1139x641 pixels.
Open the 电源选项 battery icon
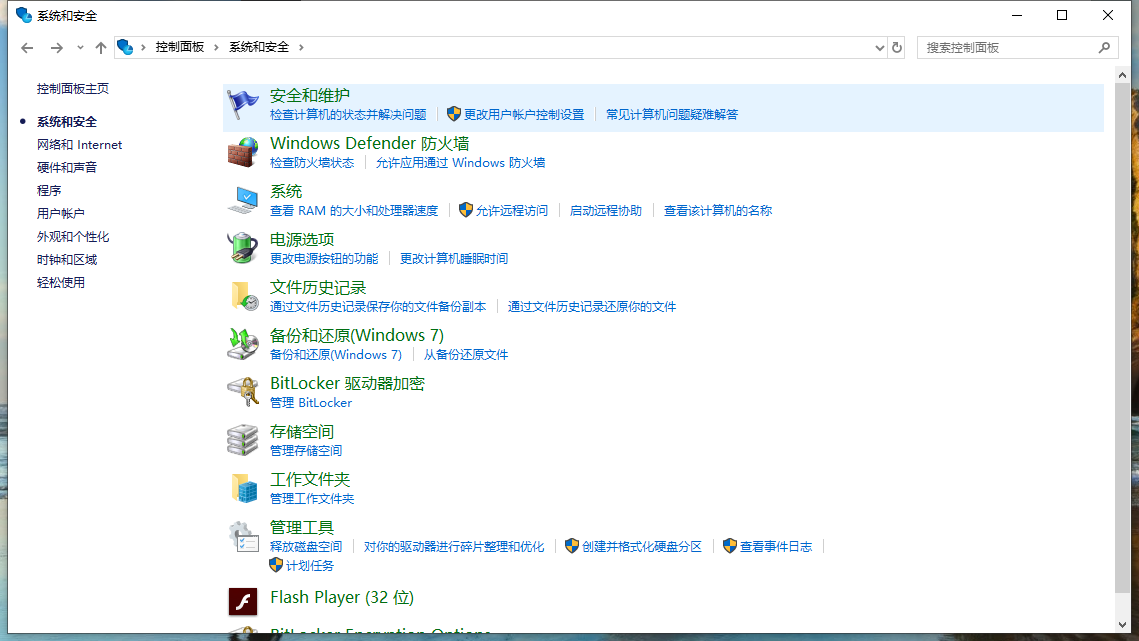(x=243, y=248)
